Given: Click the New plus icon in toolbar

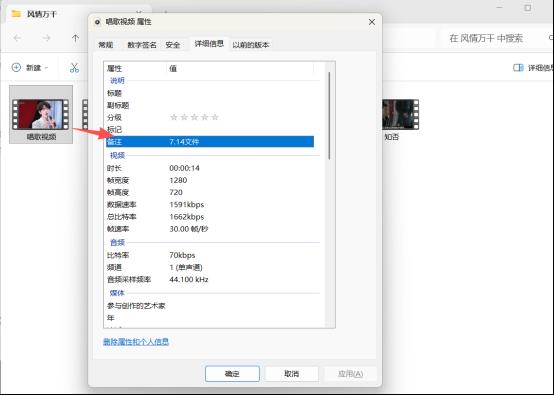Looking at the screenshot, I should (x=16, y=67).
